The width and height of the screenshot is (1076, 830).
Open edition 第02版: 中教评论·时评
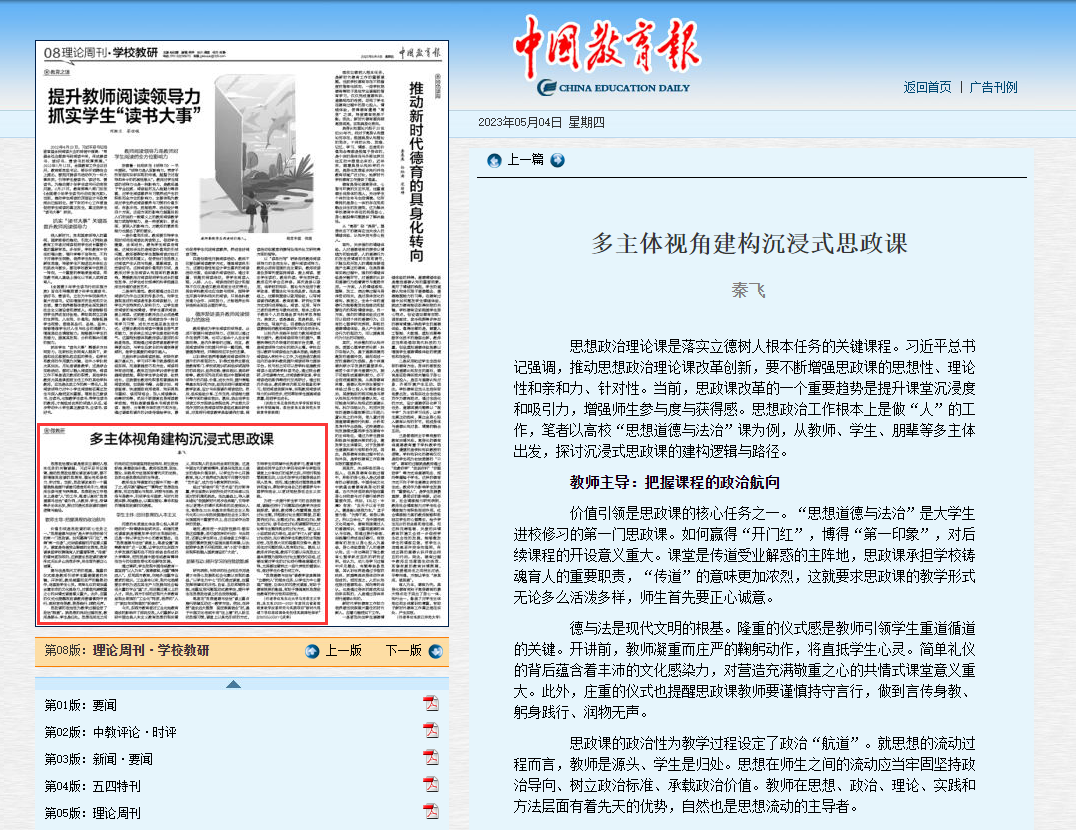tap(110, 732)
